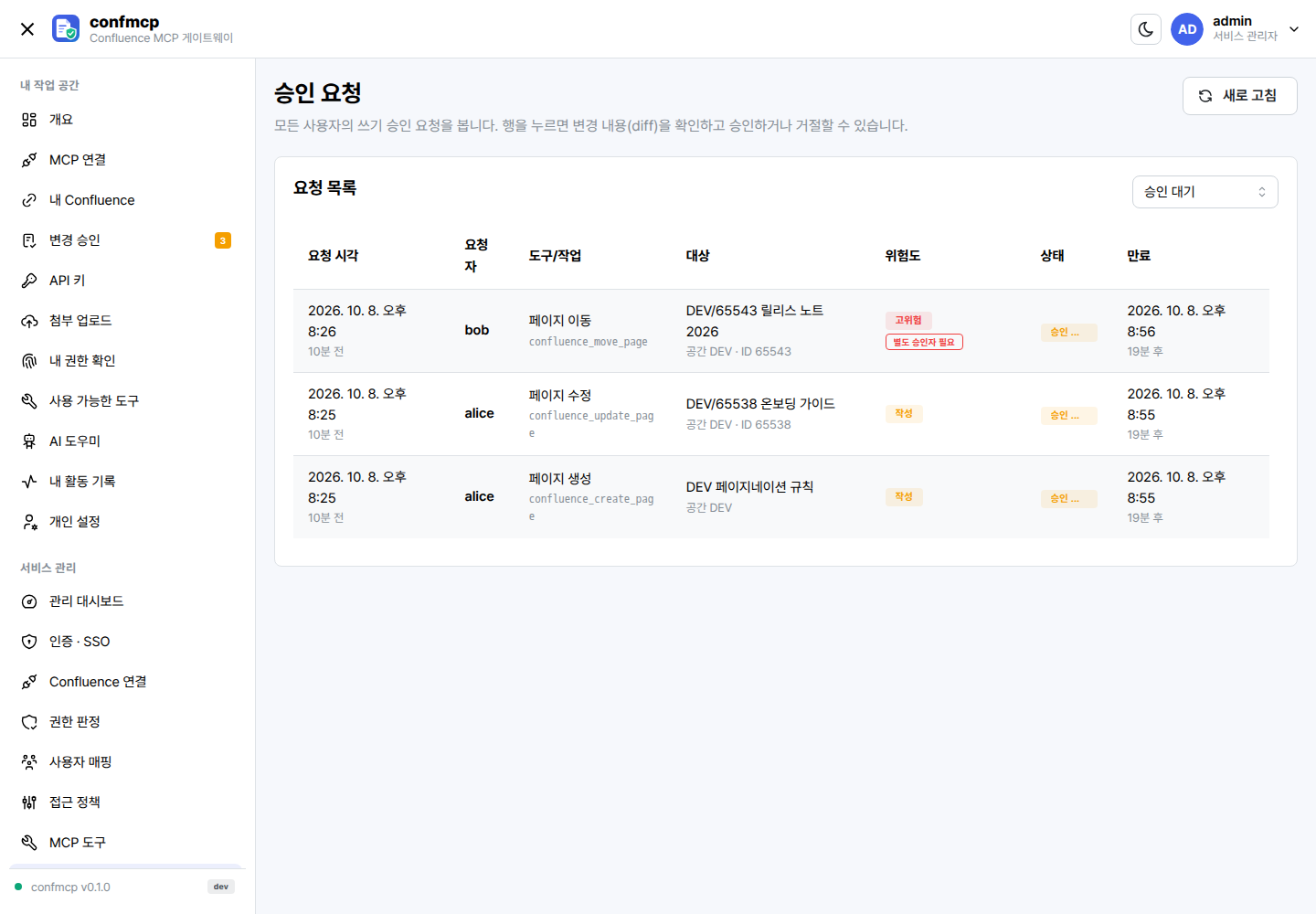Click the 내 Confluence link icon
Viewport: 1316px width, 914px height.
[x=29, y=200]
